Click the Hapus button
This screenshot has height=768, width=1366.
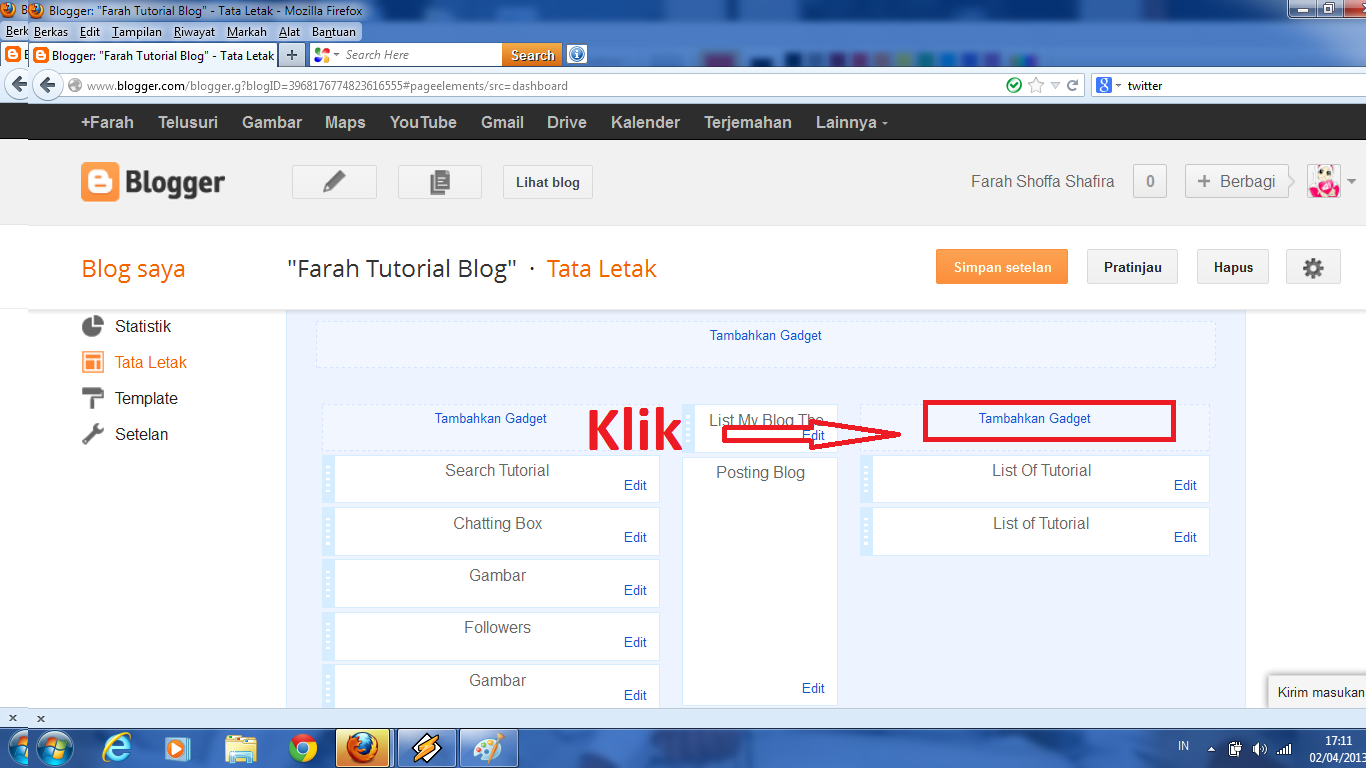(x=1233, y=267)
